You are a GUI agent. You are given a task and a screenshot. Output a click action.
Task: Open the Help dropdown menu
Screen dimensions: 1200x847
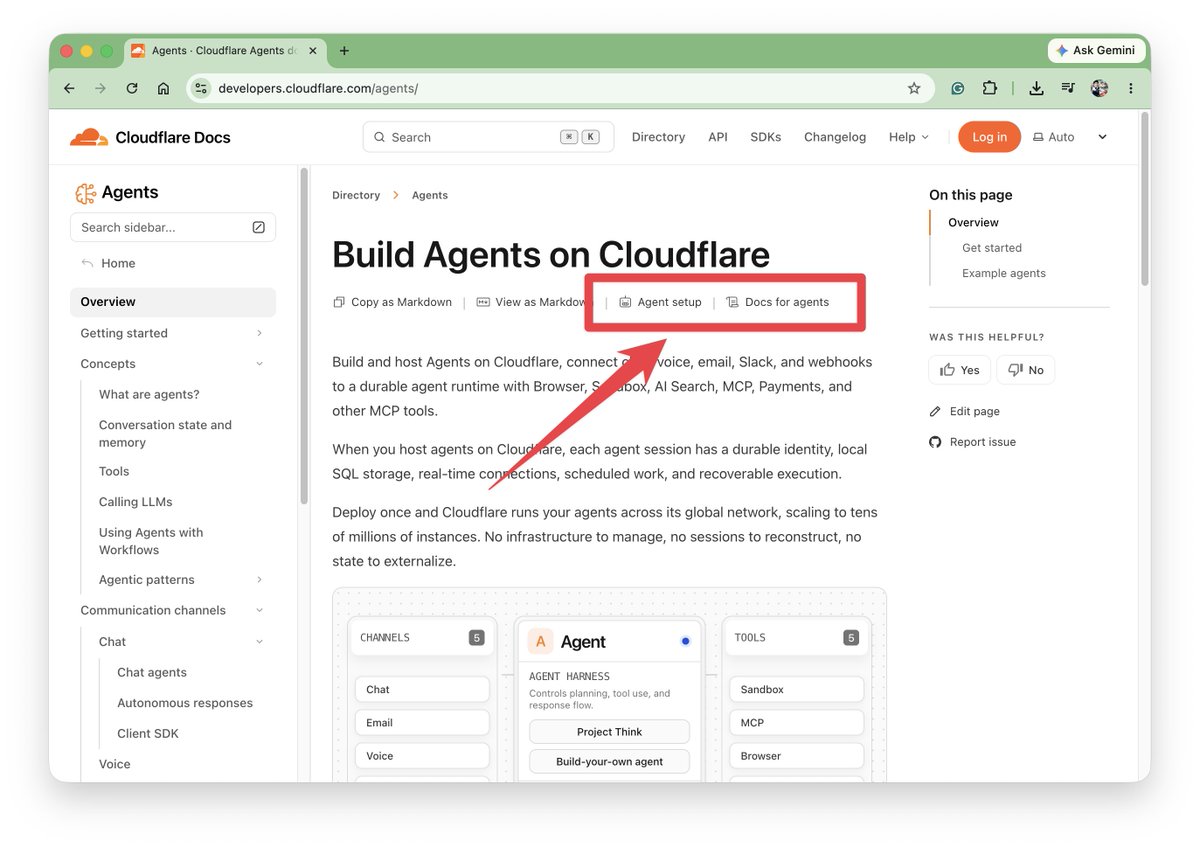[x=909, y=137]
